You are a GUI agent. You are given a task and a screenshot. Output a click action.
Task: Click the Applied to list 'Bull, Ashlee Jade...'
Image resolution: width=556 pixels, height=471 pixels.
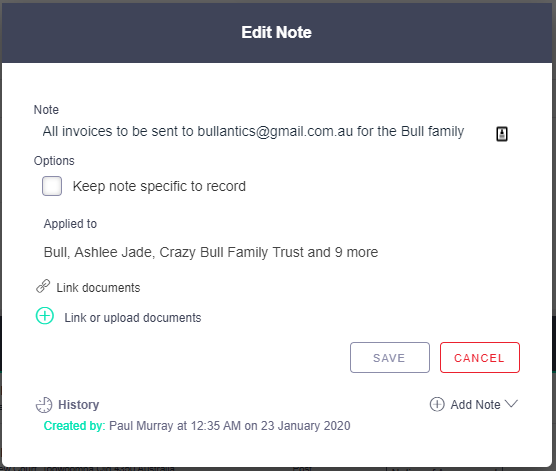click(211, 252)
